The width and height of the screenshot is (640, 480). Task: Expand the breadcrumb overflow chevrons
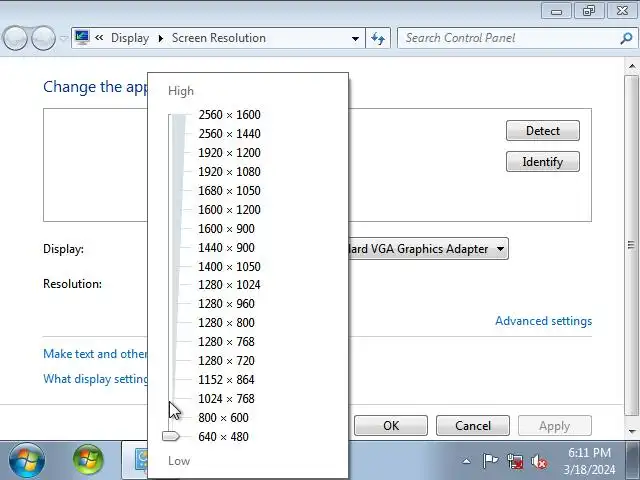[x=99, y=38]
